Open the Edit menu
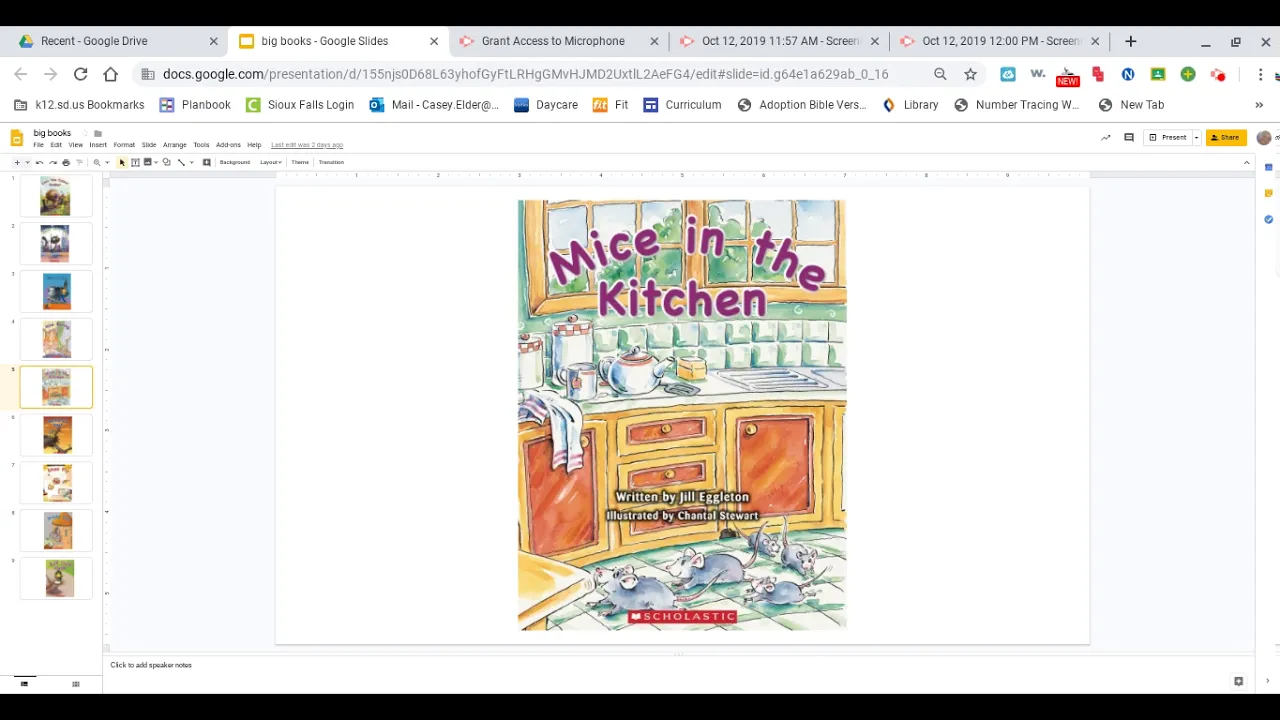The height and width of the screenshot is (720, 1280). 56,145
